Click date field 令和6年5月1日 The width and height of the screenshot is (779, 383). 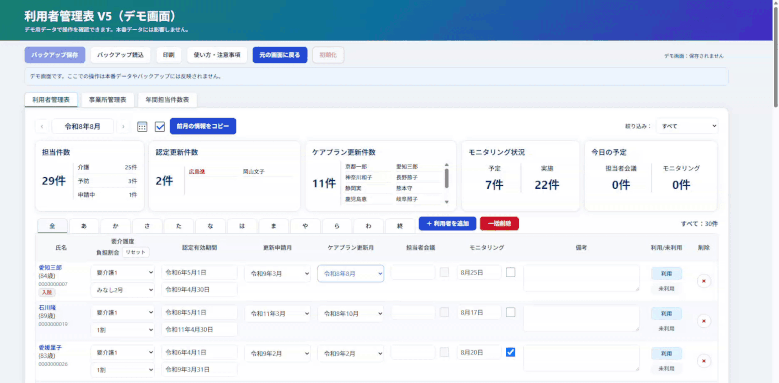coord(199,273)
